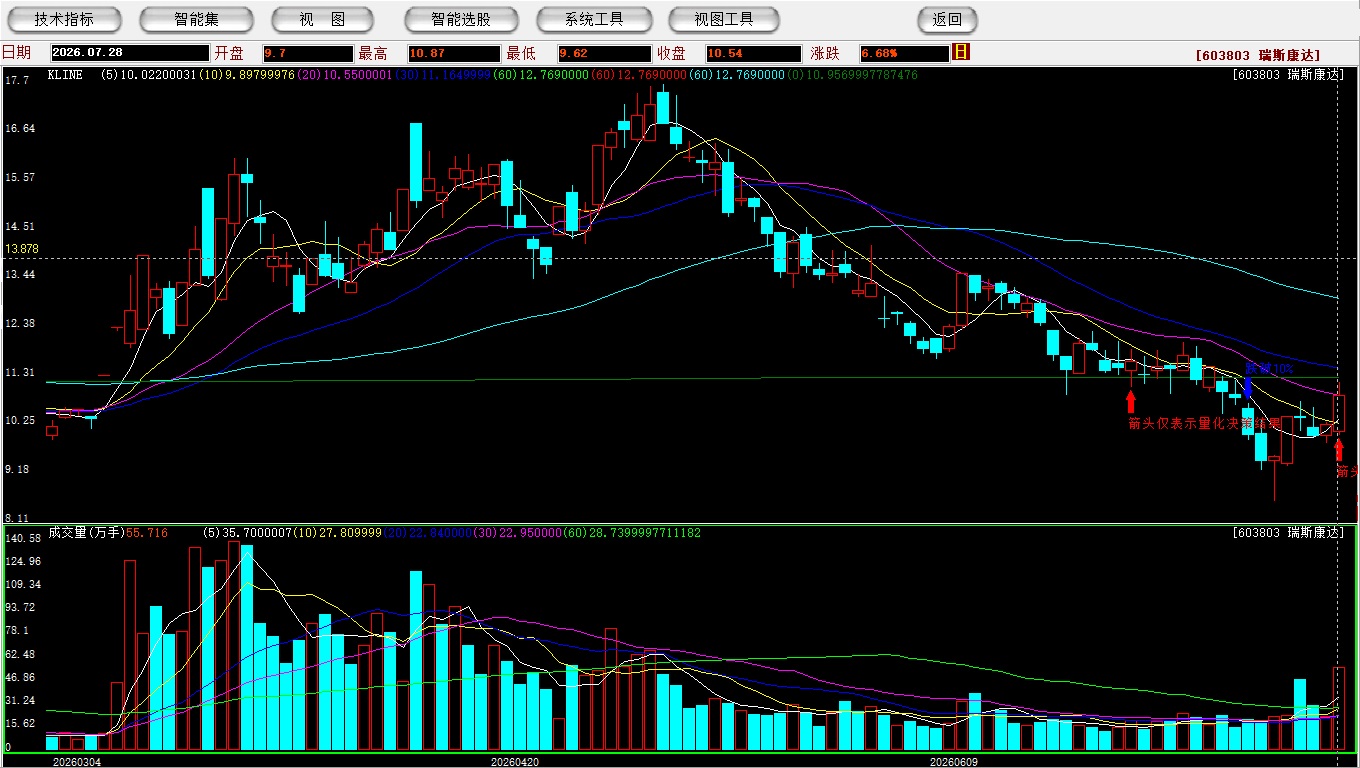Click the 20260304 date axis label
This screenshot has width=1360, height=768.
(77, 762)
